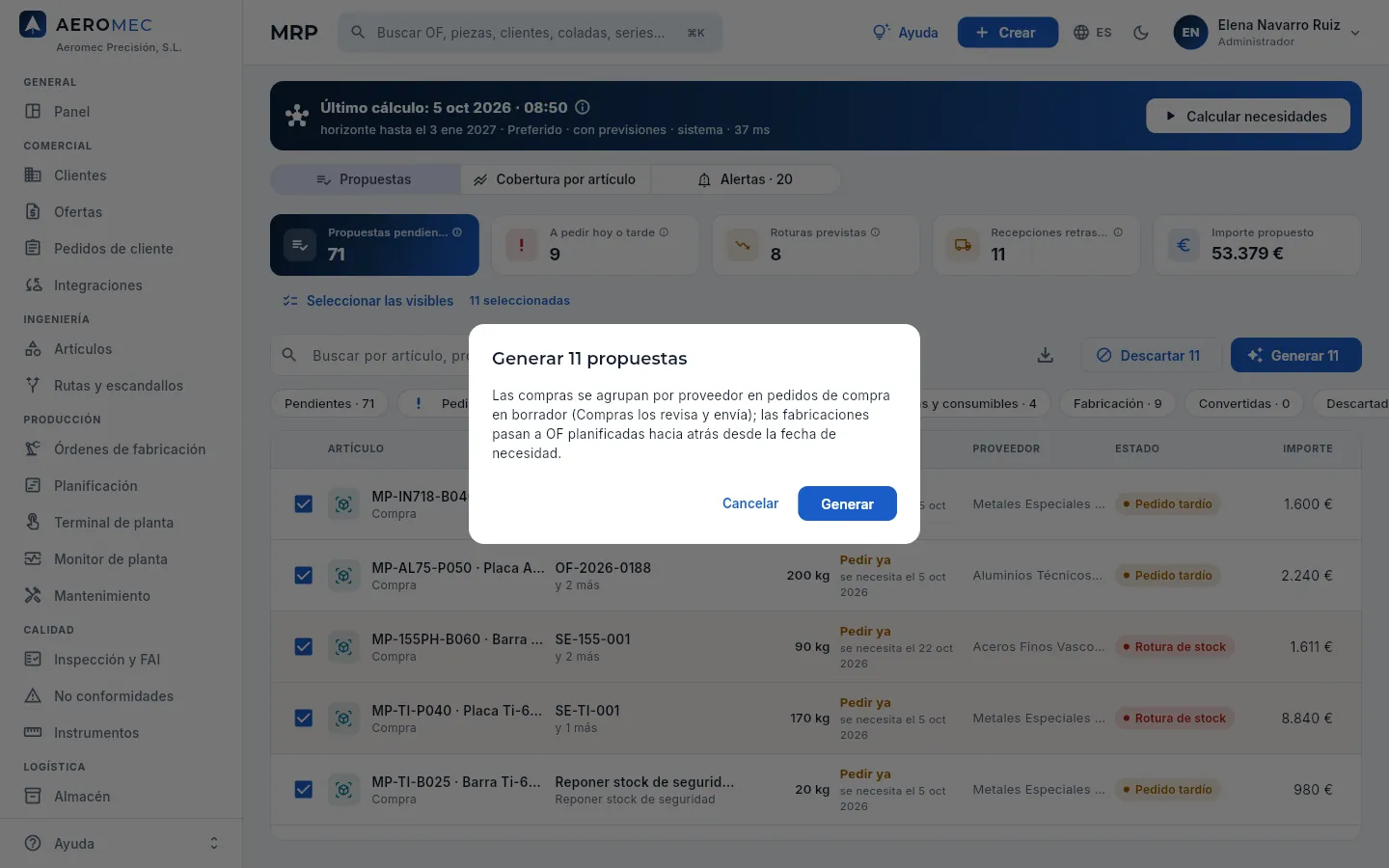Switch to Cobertura por artículo tab
Screen dimensions: 1389x868
pyautogui.click(x=556, y=179)
